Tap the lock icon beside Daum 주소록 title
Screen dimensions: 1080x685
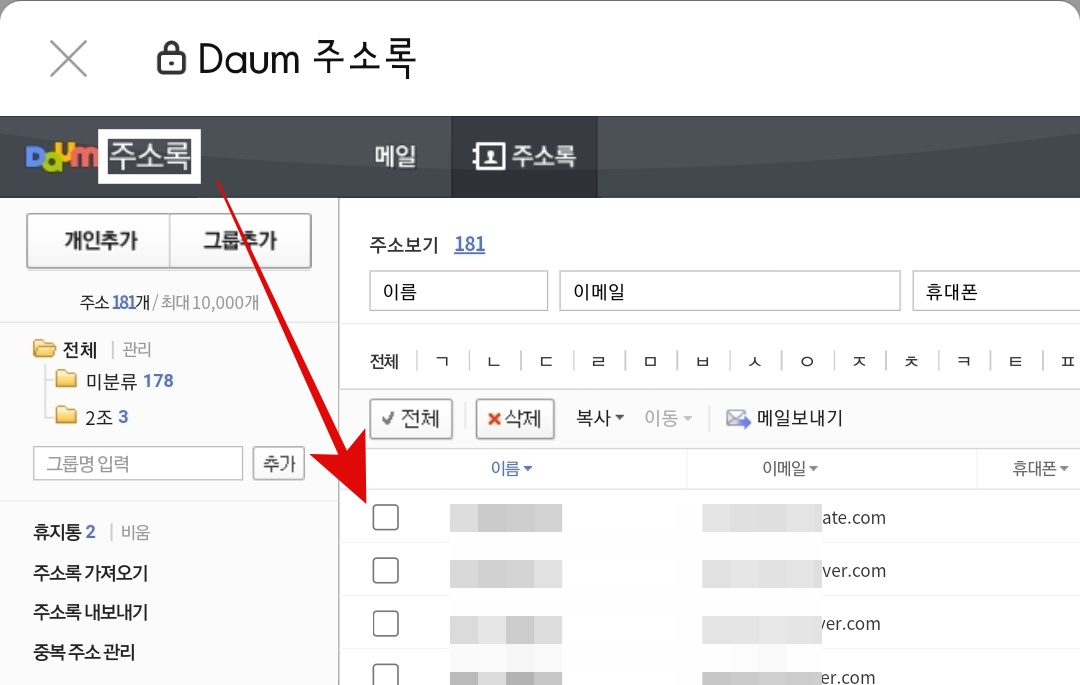171,58
